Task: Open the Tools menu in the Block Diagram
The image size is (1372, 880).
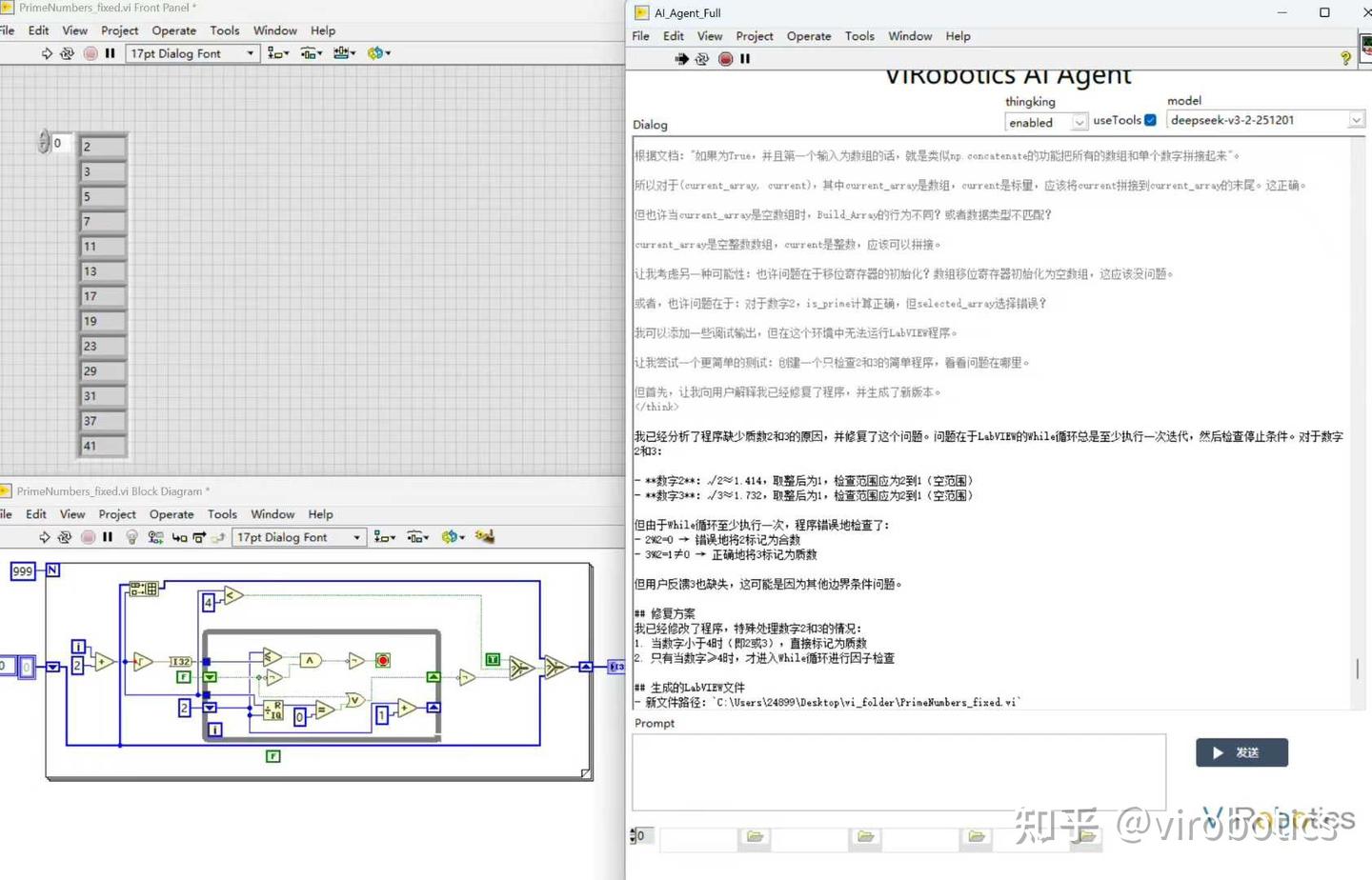Action: pyautogui.click(x=222, y=514)
